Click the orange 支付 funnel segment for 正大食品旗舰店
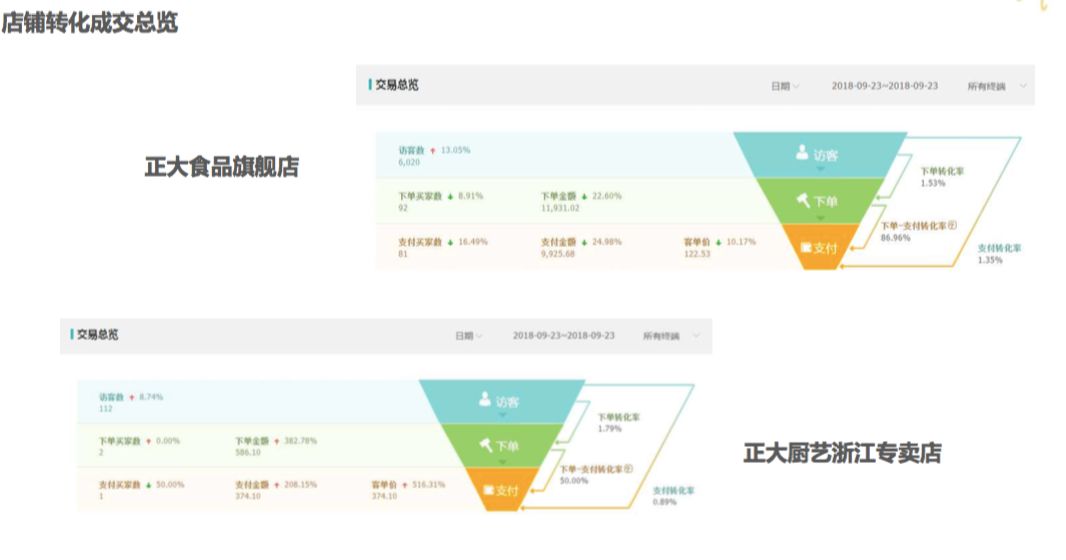This screenshot has width=1066, height=560. (821, 245)
